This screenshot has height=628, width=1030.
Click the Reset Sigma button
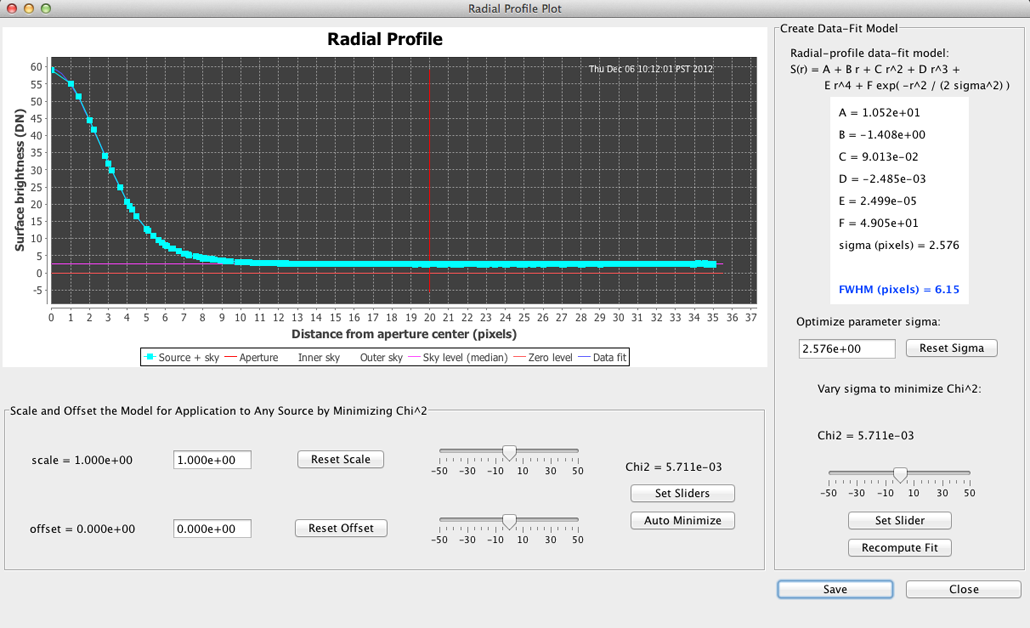950,348
